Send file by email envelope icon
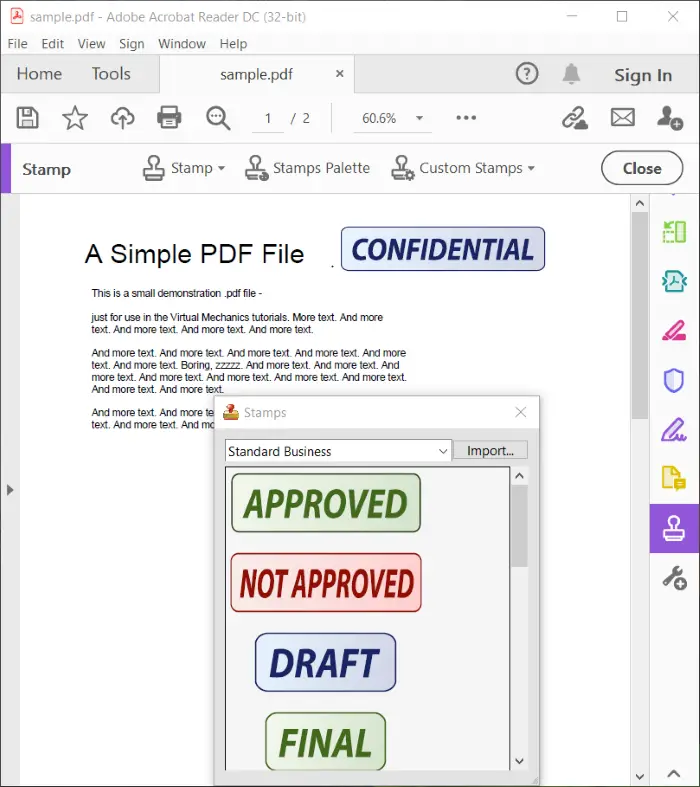Viewport: 700px width, 787px height. pyautogui.click(x=622, y=117)
